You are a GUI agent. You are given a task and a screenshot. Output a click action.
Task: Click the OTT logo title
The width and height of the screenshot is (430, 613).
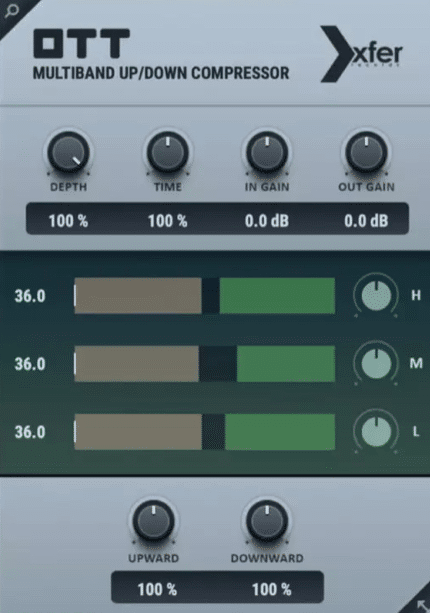point(81,43)
